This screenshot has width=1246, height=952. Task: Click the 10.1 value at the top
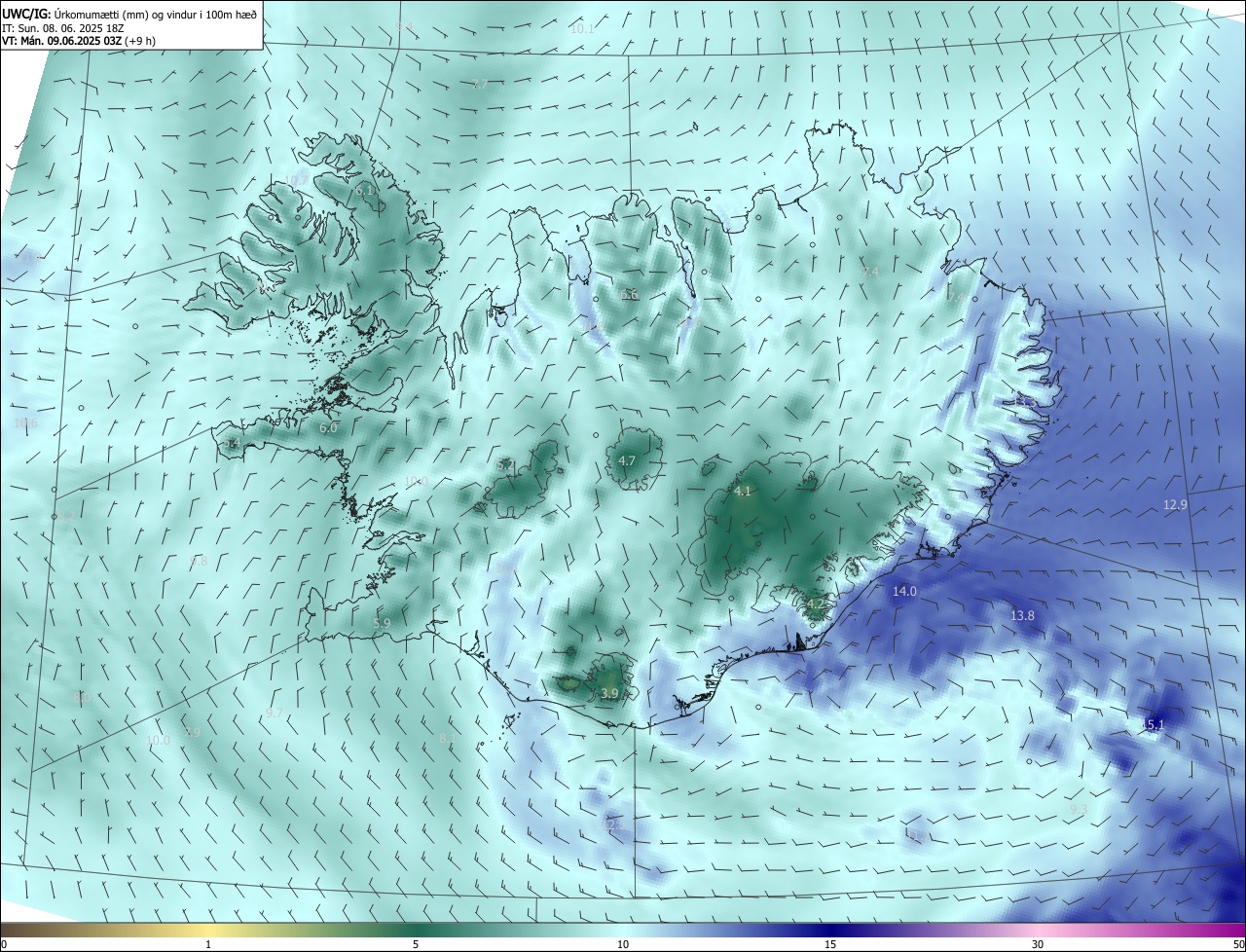[x=582, y=29]
